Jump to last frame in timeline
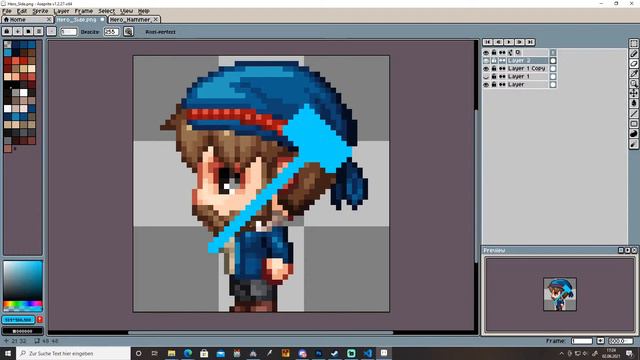 point(530,42)
